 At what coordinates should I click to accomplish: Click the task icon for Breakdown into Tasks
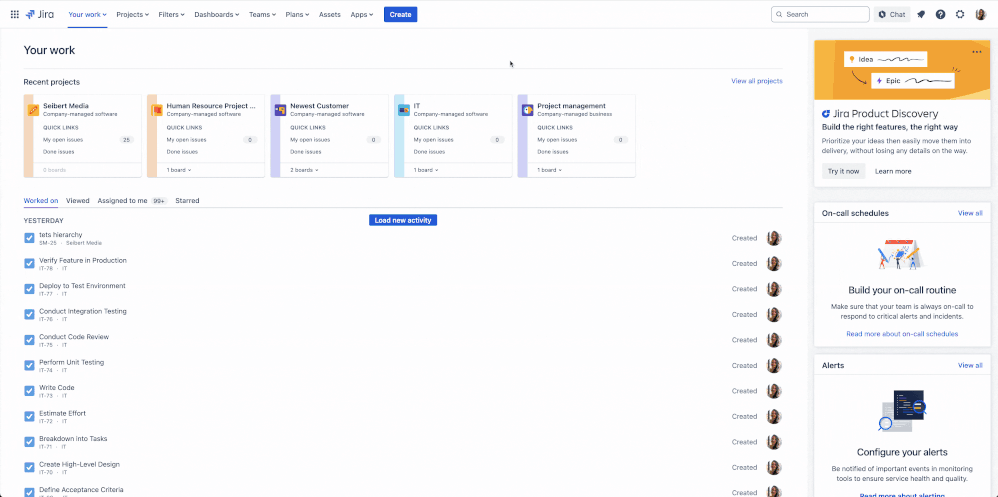pos(29,442)
